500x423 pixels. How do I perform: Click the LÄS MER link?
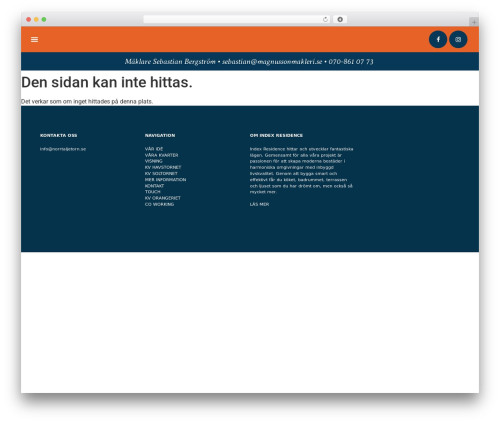click(x=259, y=204)
